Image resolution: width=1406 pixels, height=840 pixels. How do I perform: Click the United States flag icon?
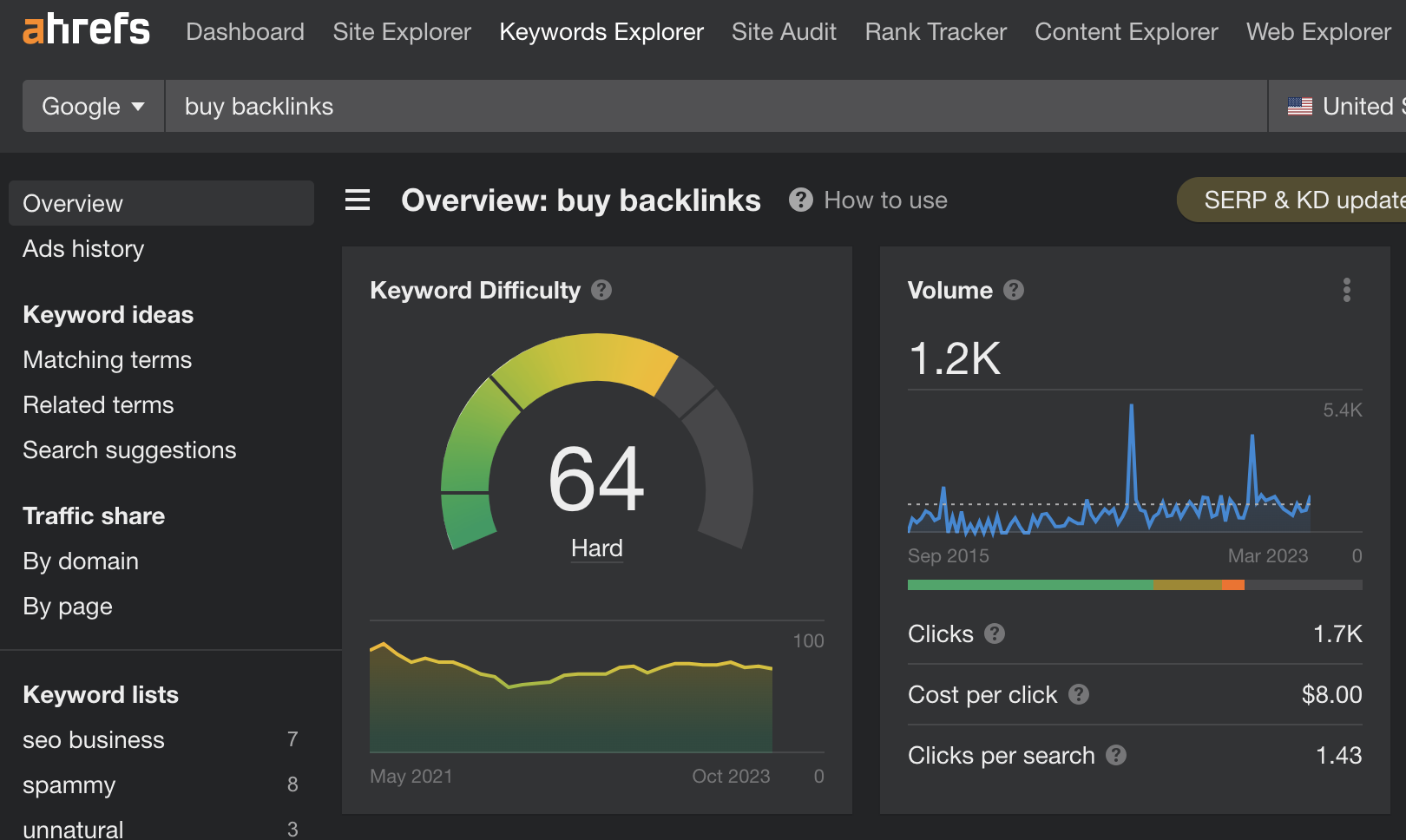(1300, 107)
